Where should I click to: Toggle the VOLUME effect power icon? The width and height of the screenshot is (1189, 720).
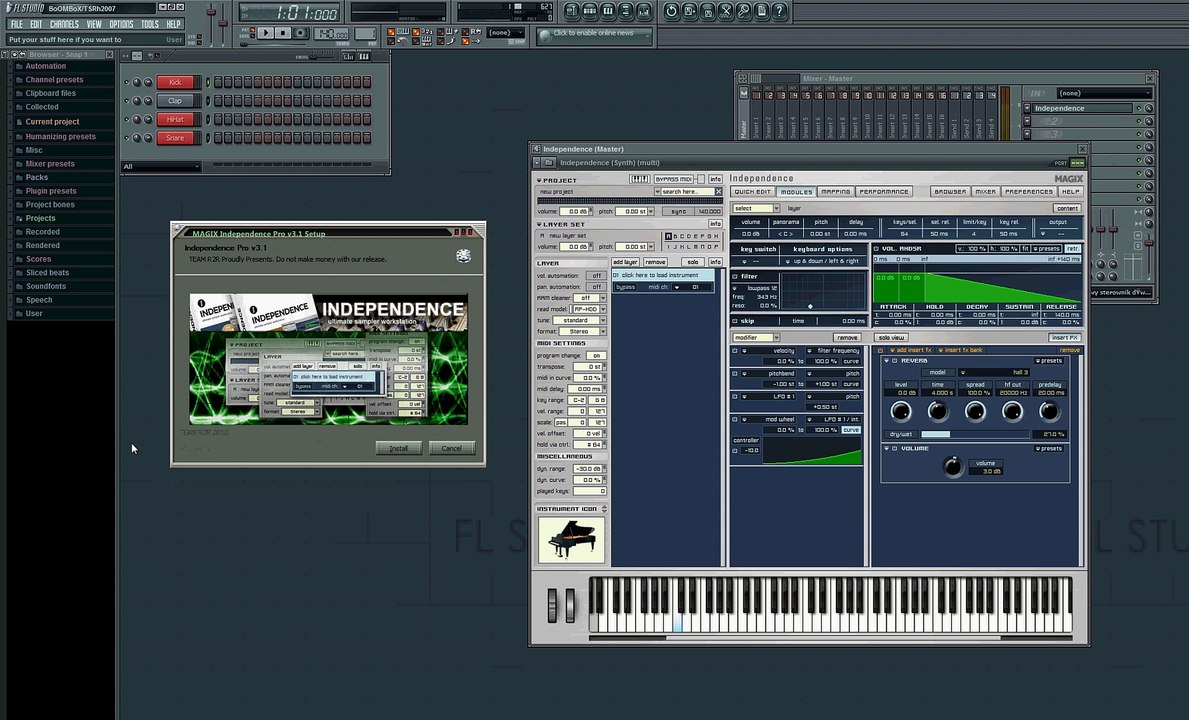[895, 449]
